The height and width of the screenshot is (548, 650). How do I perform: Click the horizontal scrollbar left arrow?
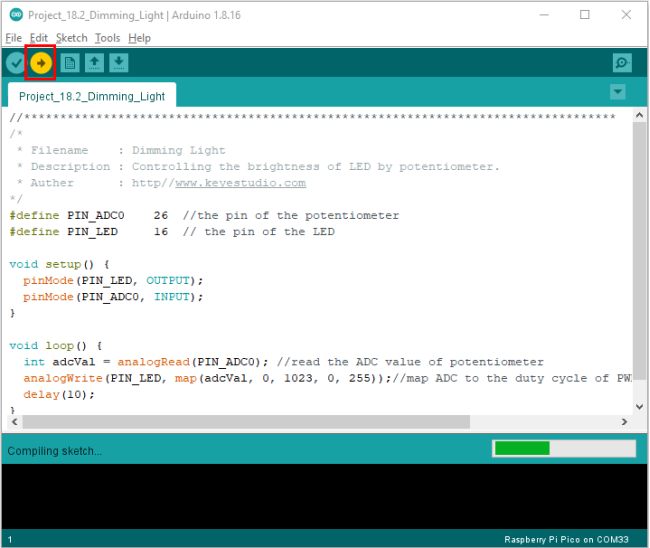[15, 422]
